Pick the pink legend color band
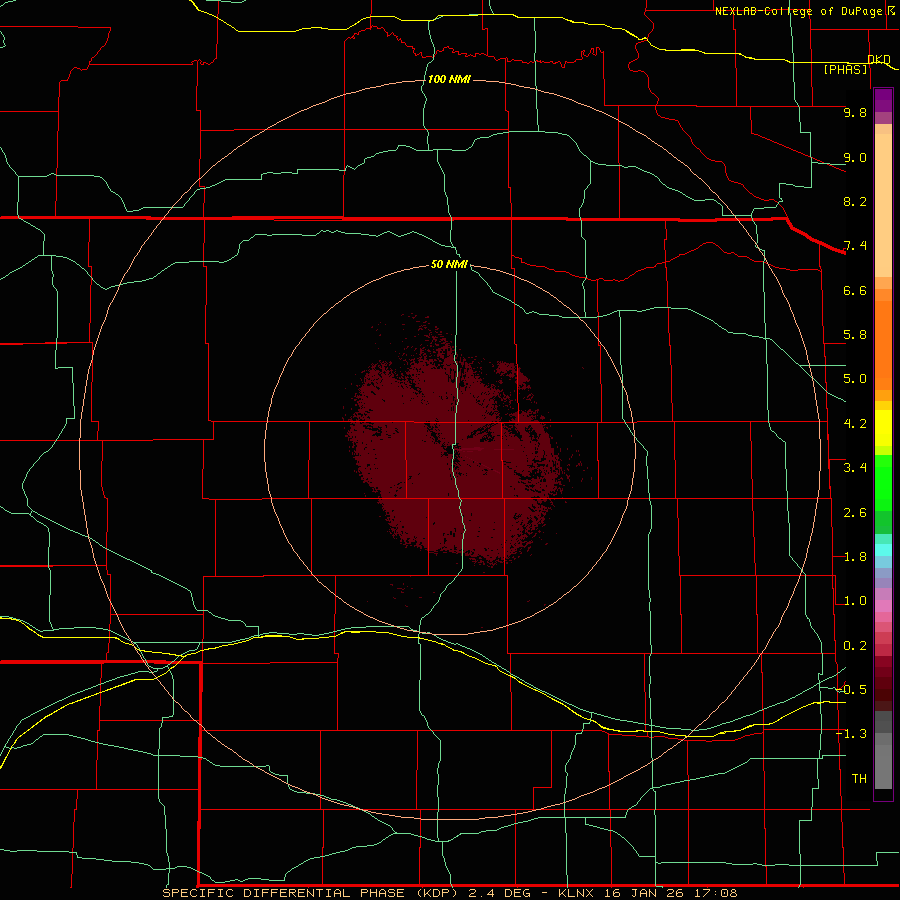 [x=883, y=606]
